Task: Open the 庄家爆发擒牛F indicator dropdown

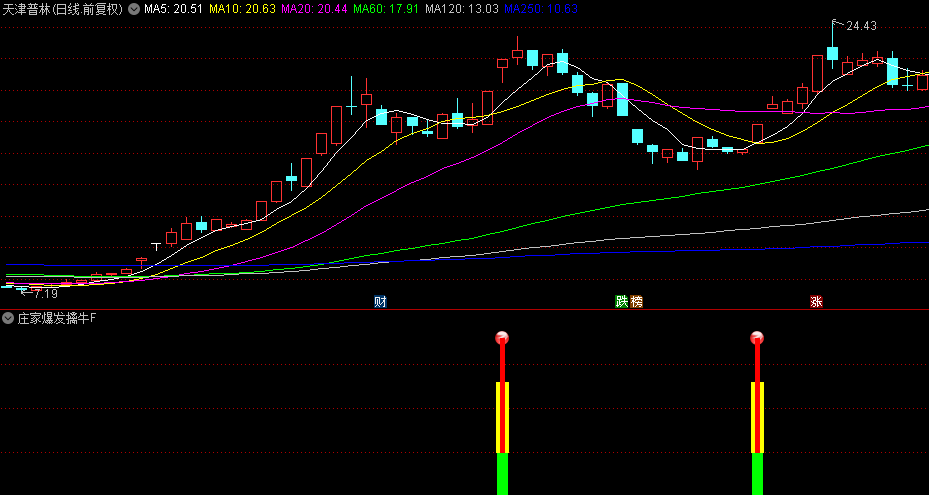Action: click(x=8, y=318)
